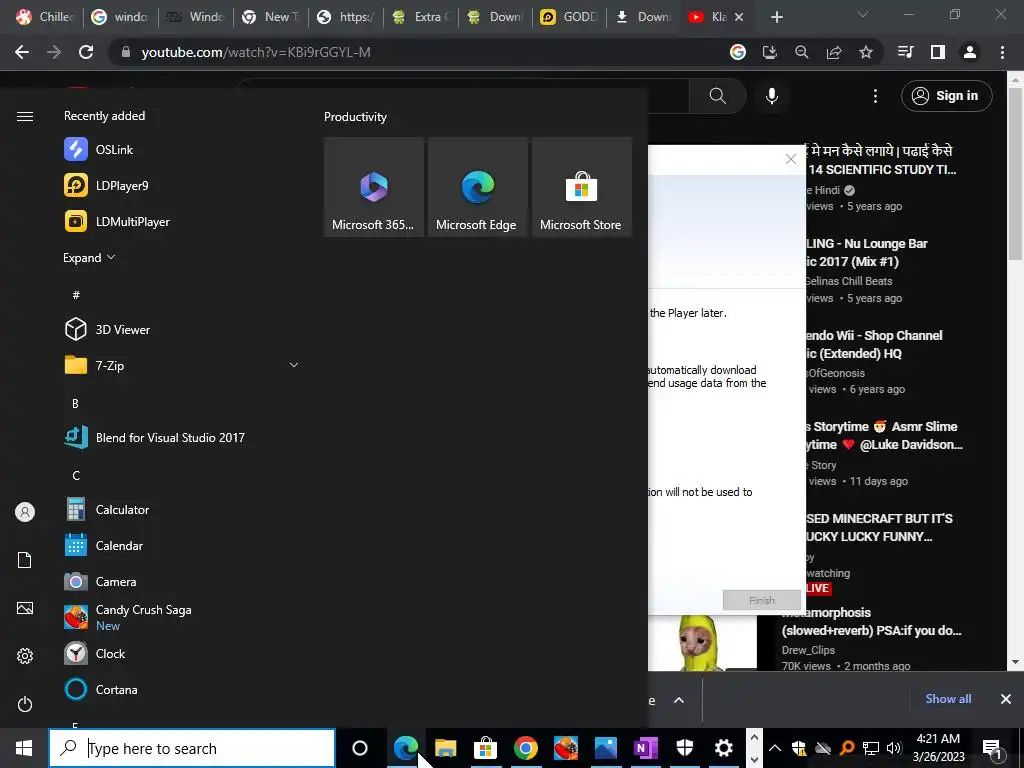Viewport: 1024px width, 768px height.
Task: Open user account in Start sidebar
Action: coord(25,512)
